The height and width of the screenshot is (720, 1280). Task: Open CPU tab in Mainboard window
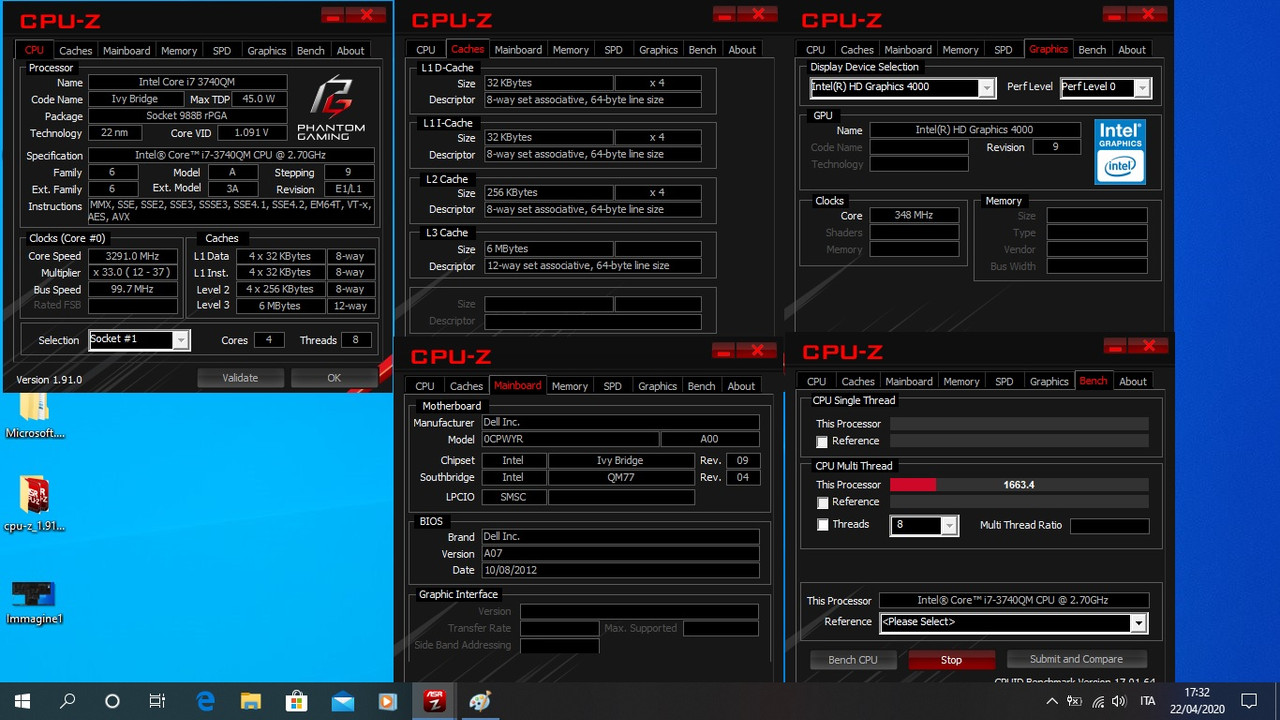pos(425,386)
